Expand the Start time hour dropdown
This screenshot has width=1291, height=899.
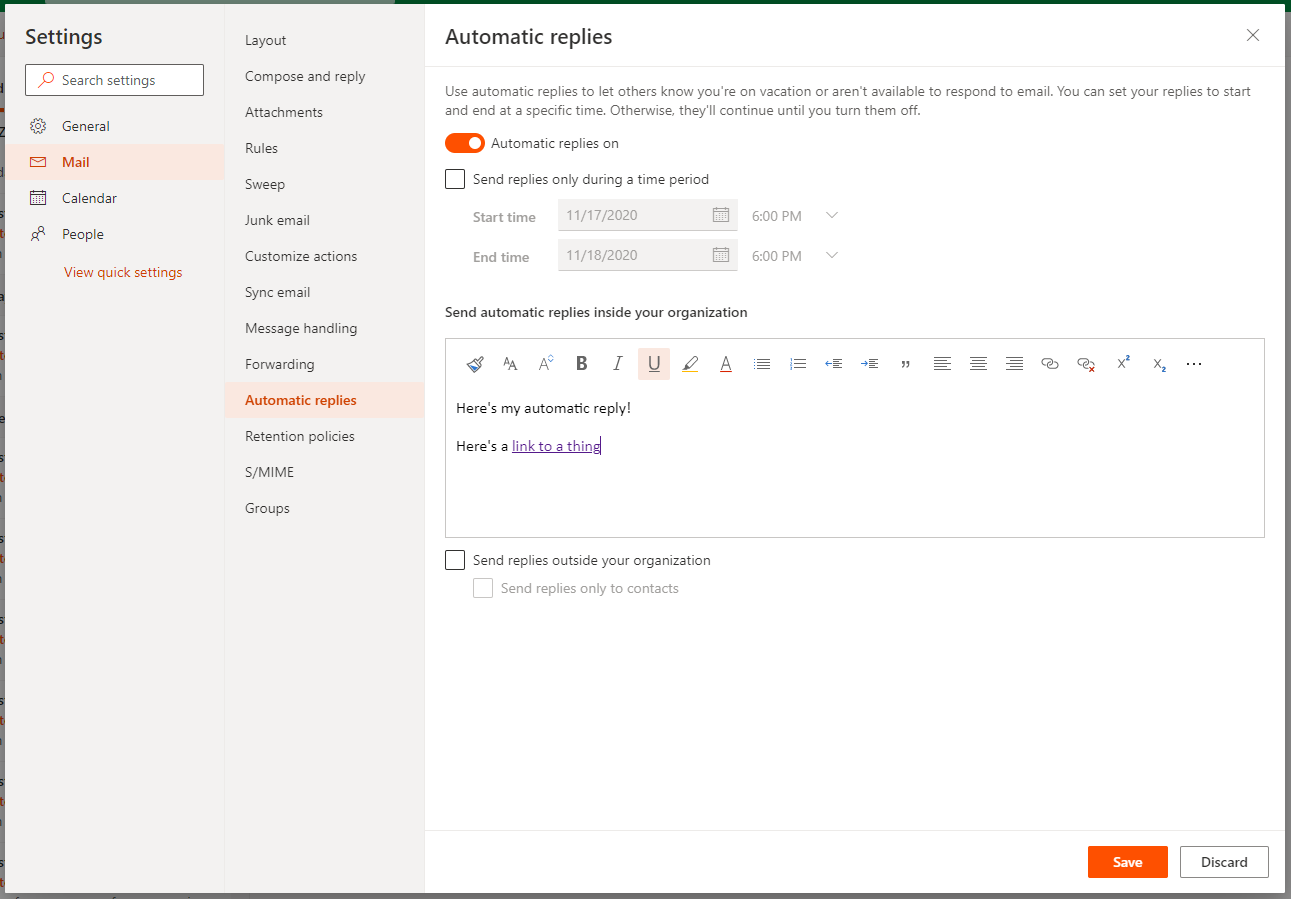point(831,215)
